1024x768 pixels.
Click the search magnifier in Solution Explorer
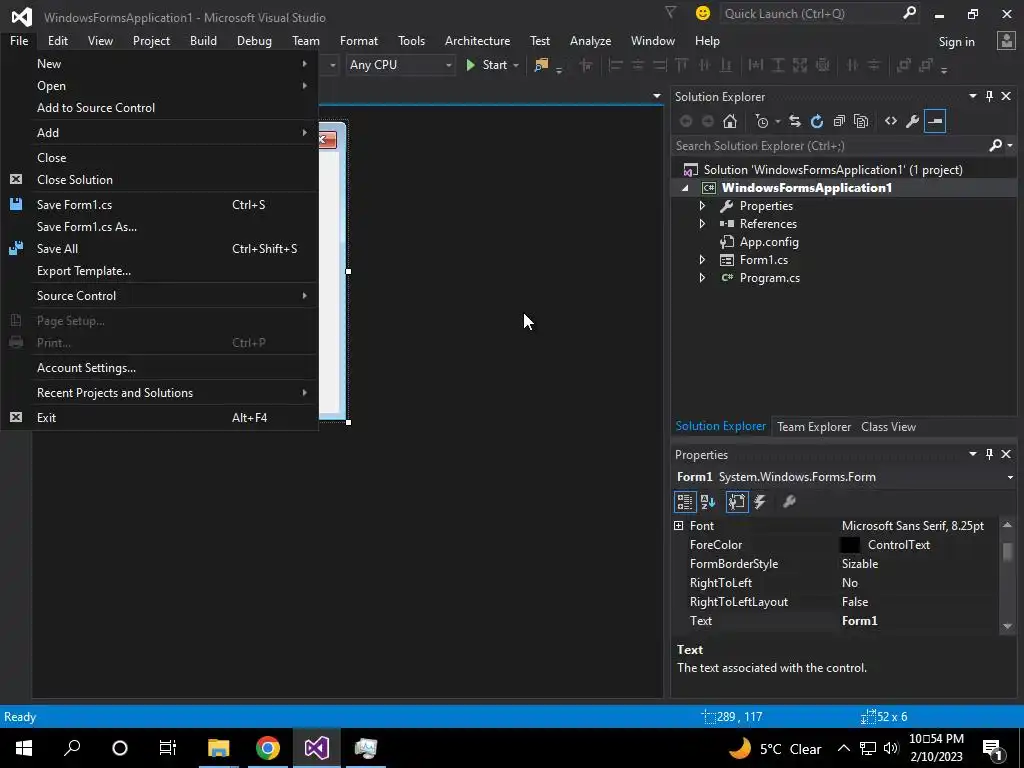click(x=995, y=146)
